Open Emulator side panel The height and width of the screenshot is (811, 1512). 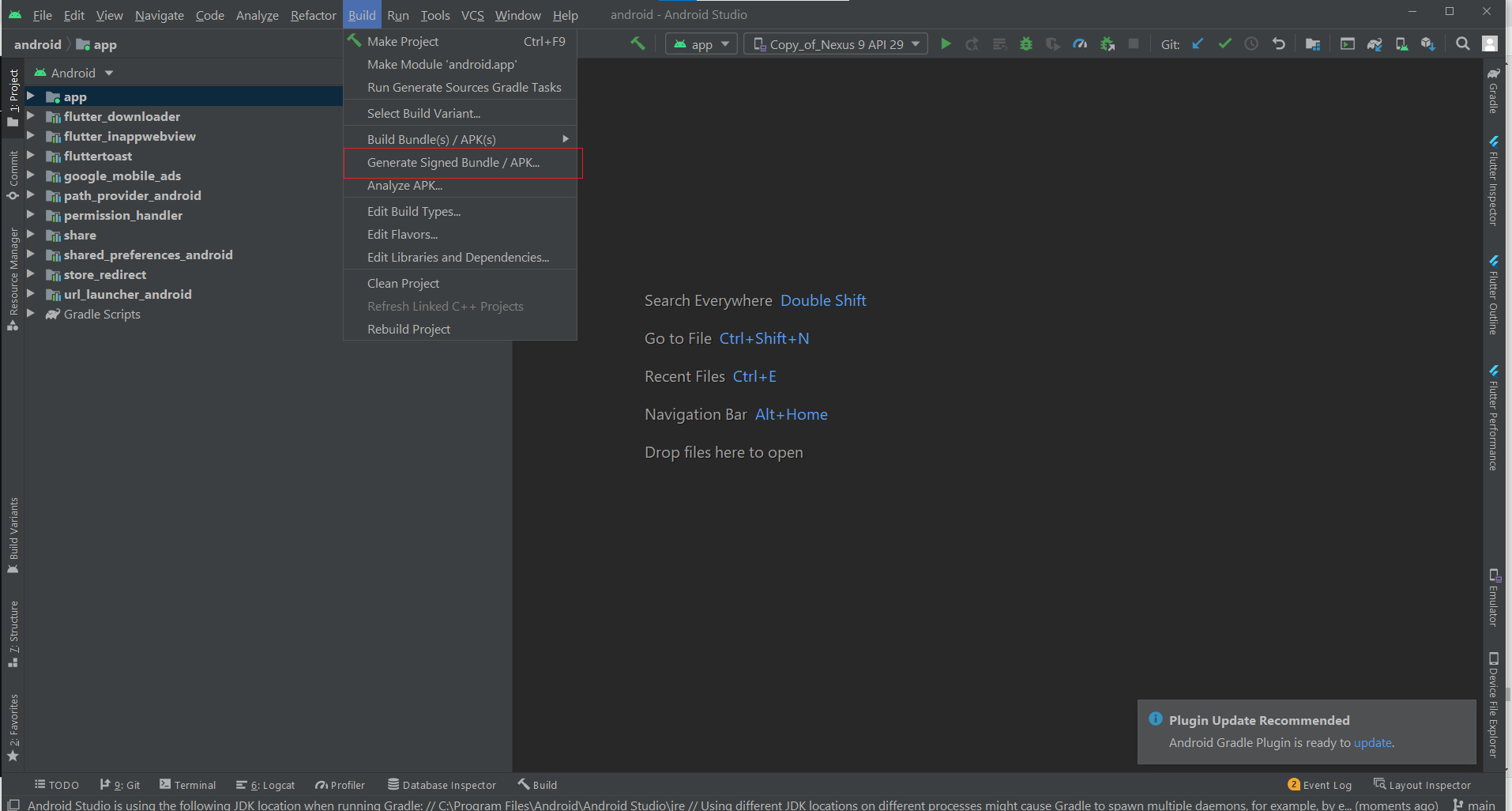pos(1493,598)
